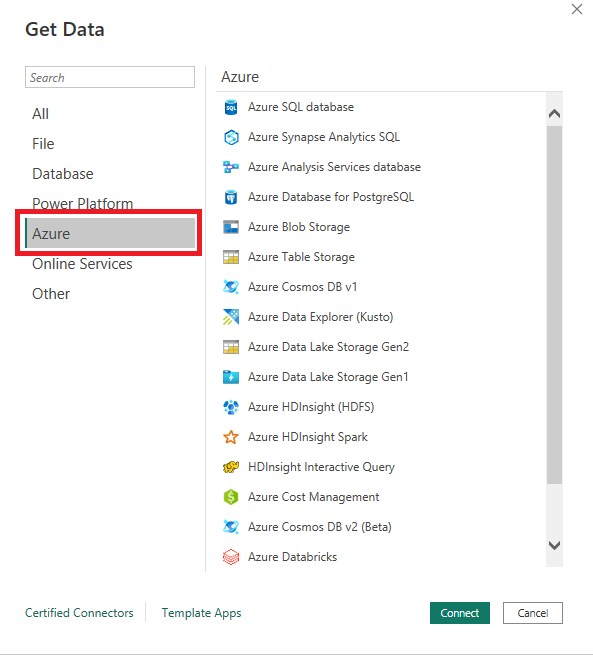Click the Azure Data Lake Storage Gen1 icon
593x655 pixels.
tap(231, 377)
